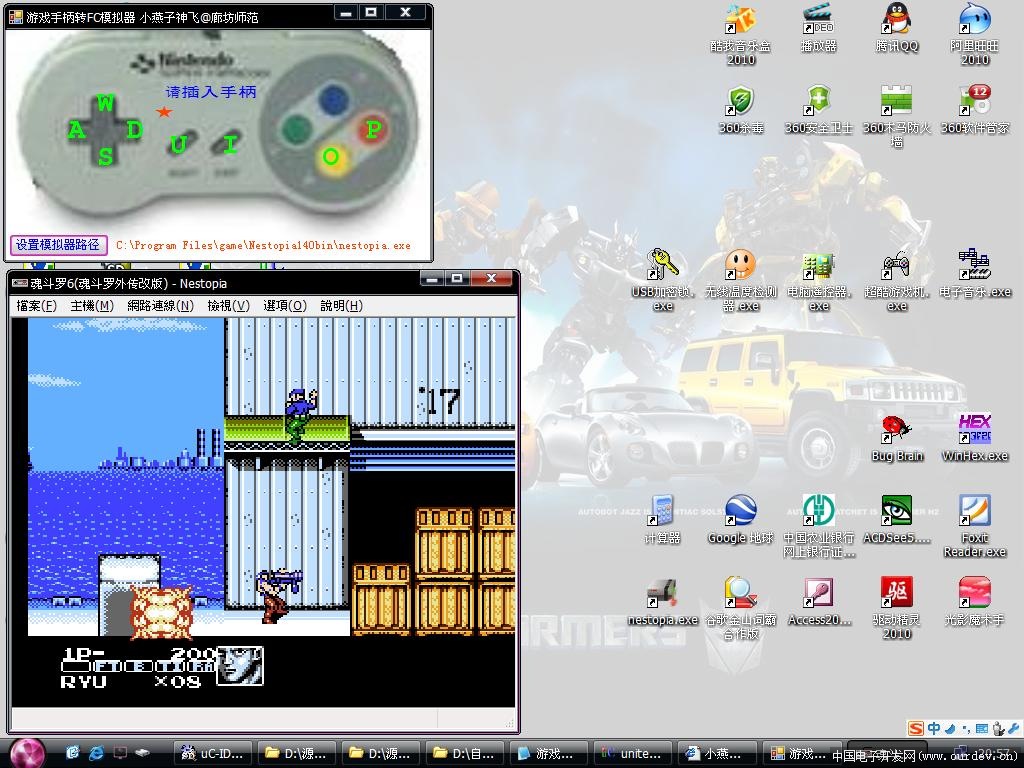Screen dimensions: 1024x768
Task: Select the 腾讯QQ penguin desktop icon
Action: pyautogui.click(x=897, y=27)
